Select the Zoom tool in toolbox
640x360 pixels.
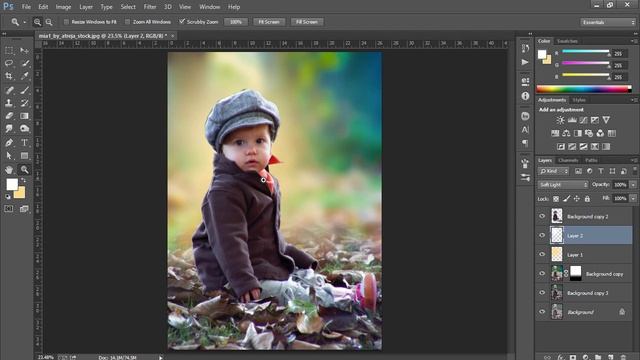coord(24,169)
